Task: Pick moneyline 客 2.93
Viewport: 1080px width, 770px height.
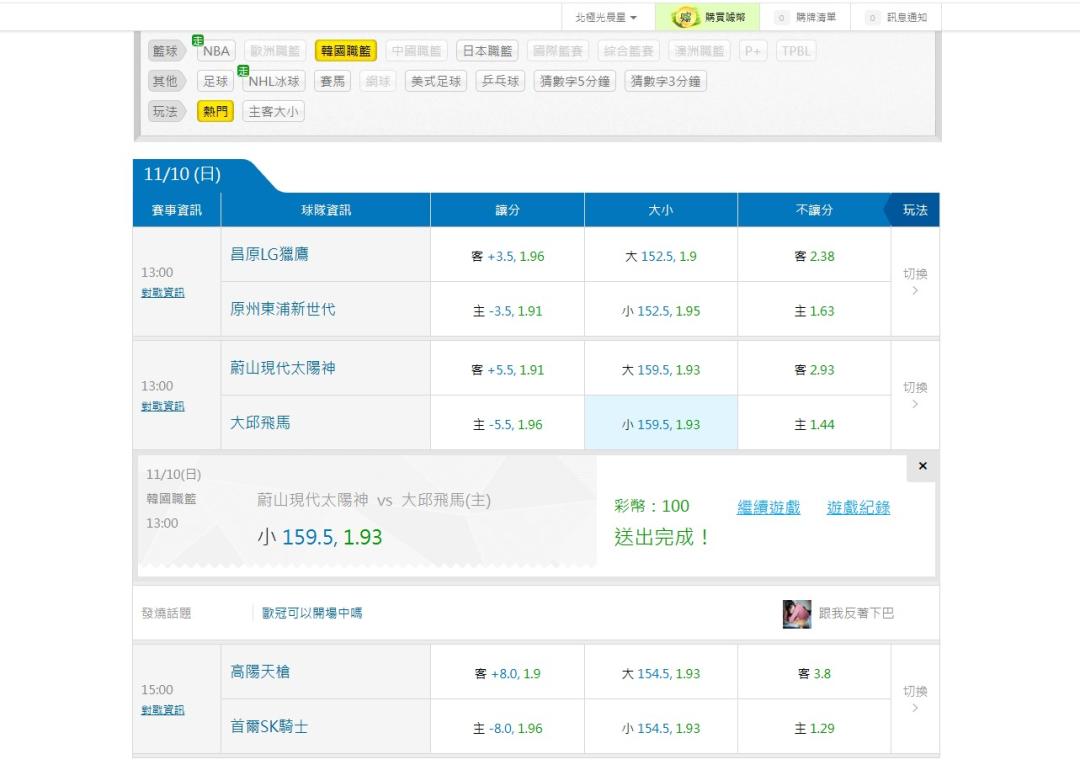Action: tap(814, 370)
